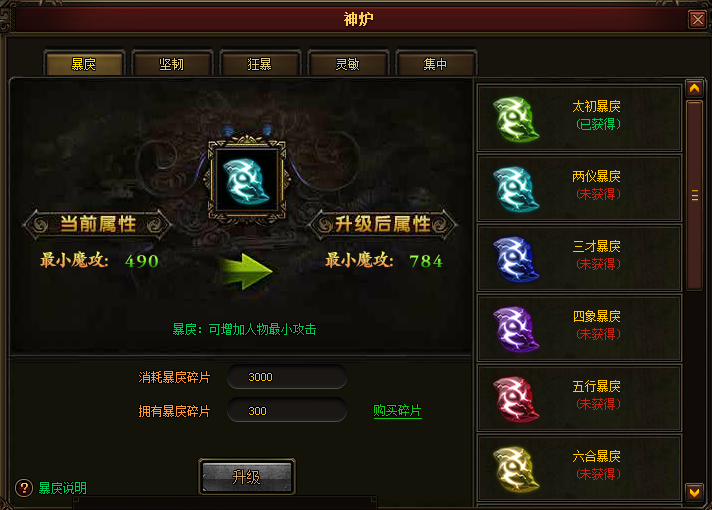Click the question mark help icon

tap(24, 488)
